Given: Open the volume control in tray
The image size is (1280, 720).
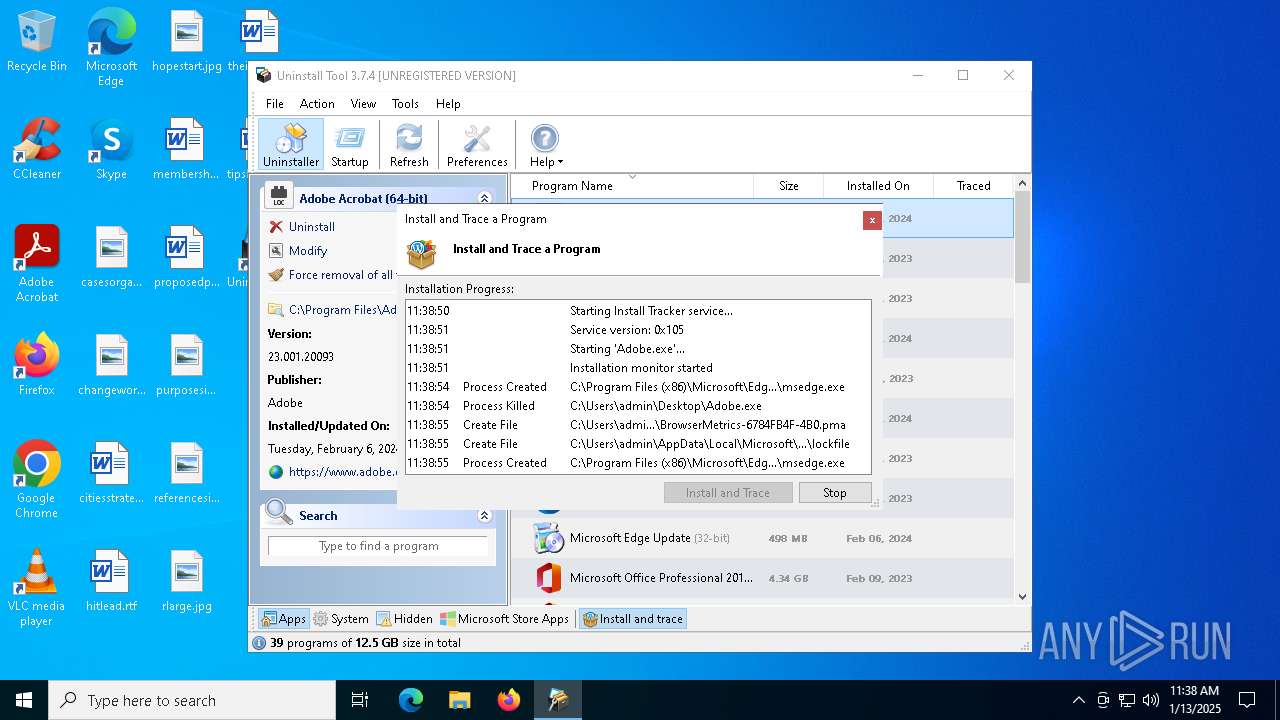Looking at the screenshot, I should pos(1151,700).
